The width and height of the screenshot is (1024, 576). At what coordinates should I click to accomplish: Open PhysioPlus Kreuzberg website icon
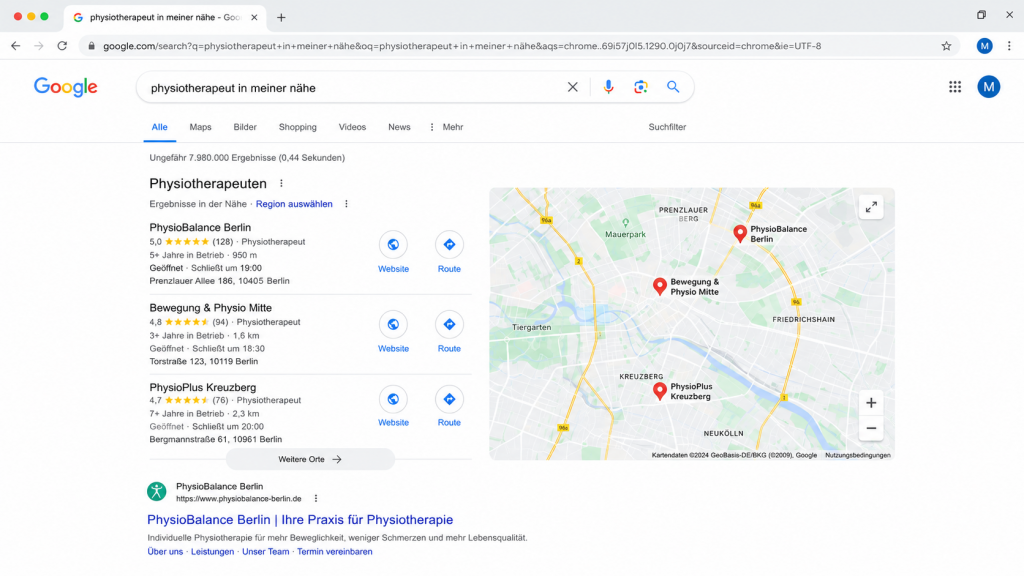[x=393, y=399]
